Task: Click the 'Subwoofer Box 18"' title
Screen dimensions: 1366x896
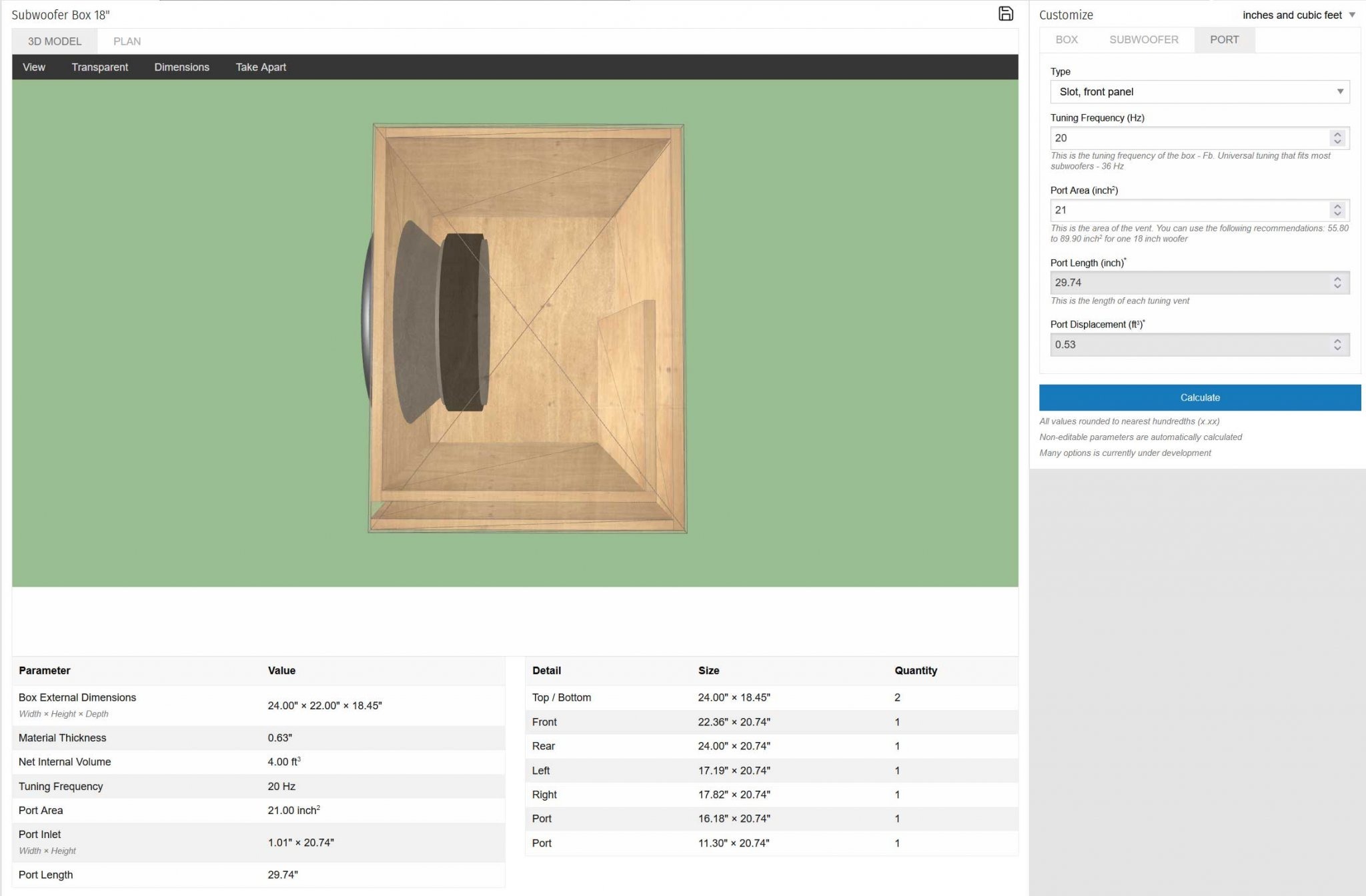Action: point(61,15)
